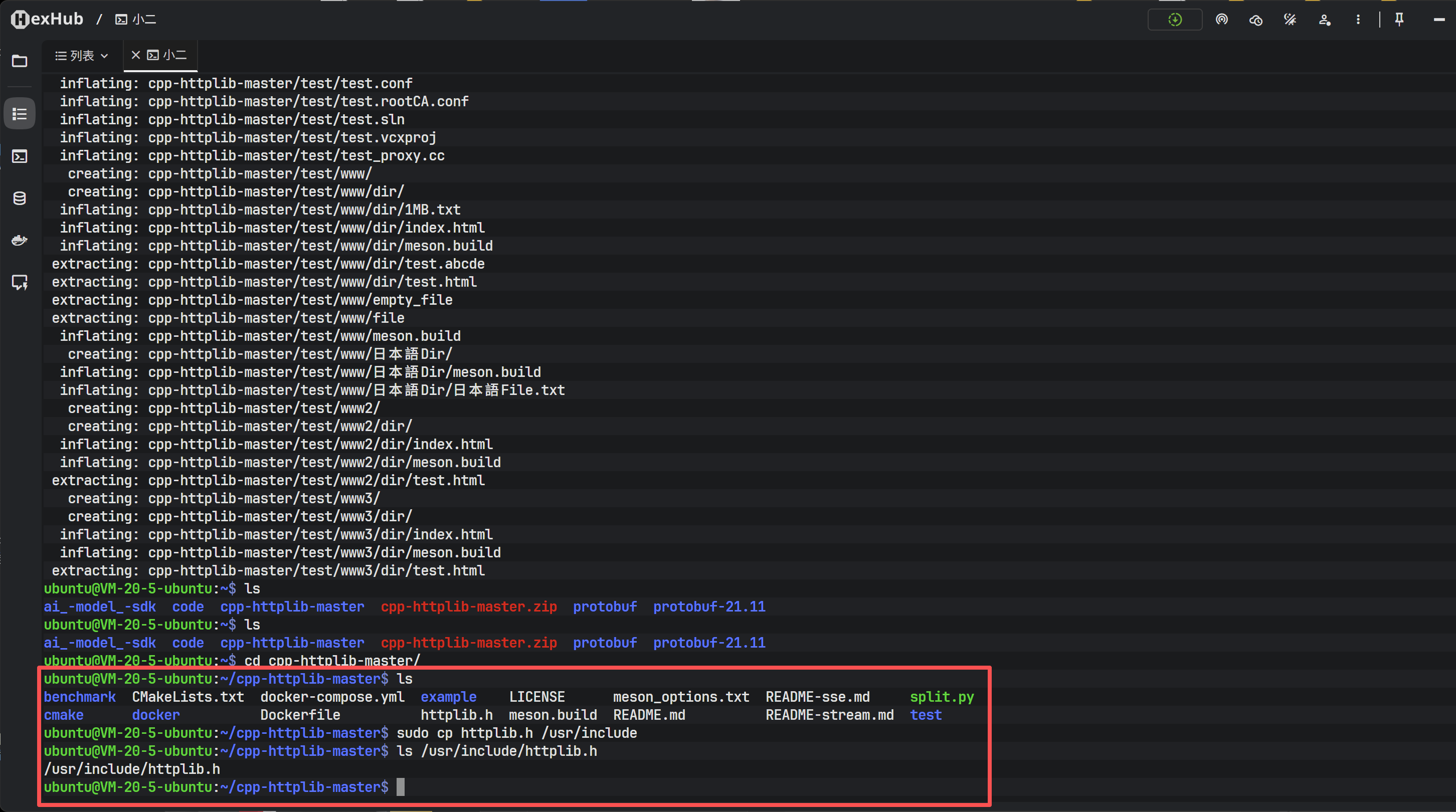Open the Docker whale icon in sidebar
Viewport: 1456px width, 812px height.
click(20, 240)
